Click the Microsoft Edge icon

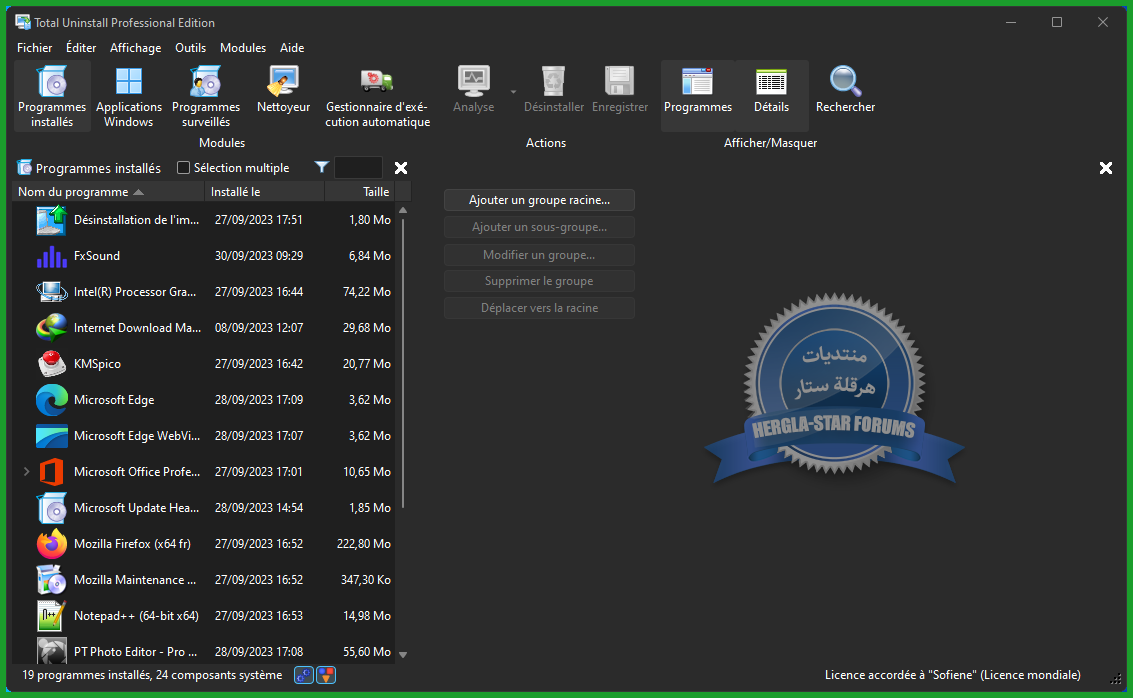[x=52, y=400]
